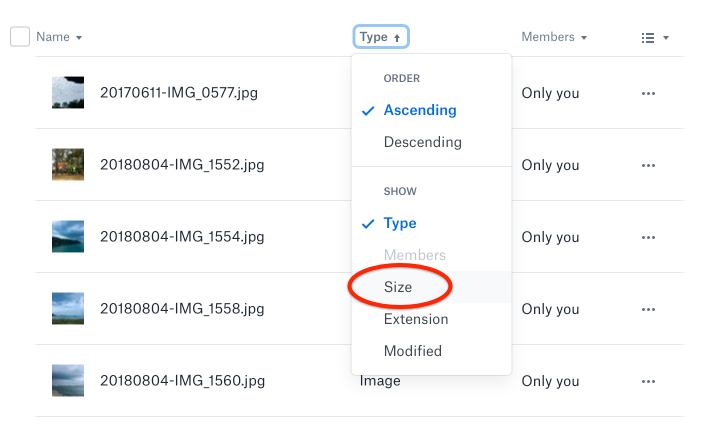Show the Type column option

(400, 223)
